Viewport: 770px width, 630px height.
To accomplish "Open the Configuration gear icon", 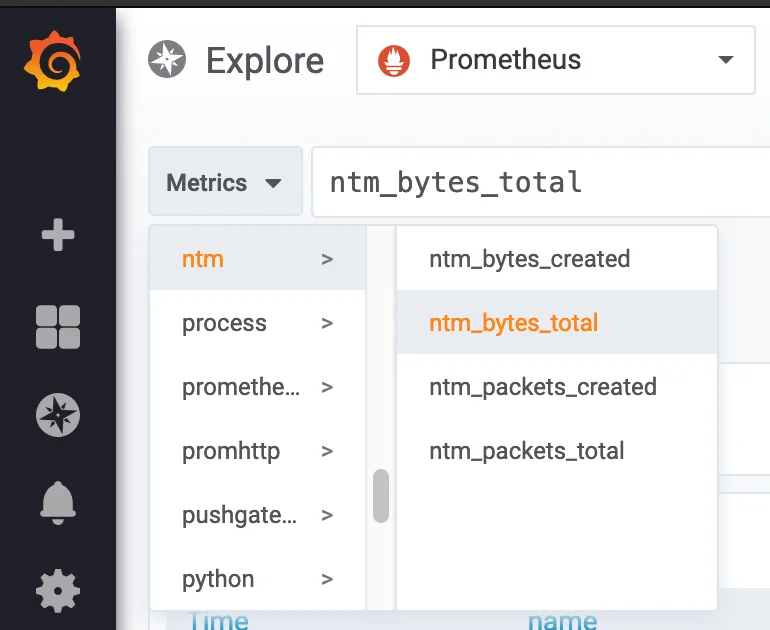I will [x=57, y=591].
